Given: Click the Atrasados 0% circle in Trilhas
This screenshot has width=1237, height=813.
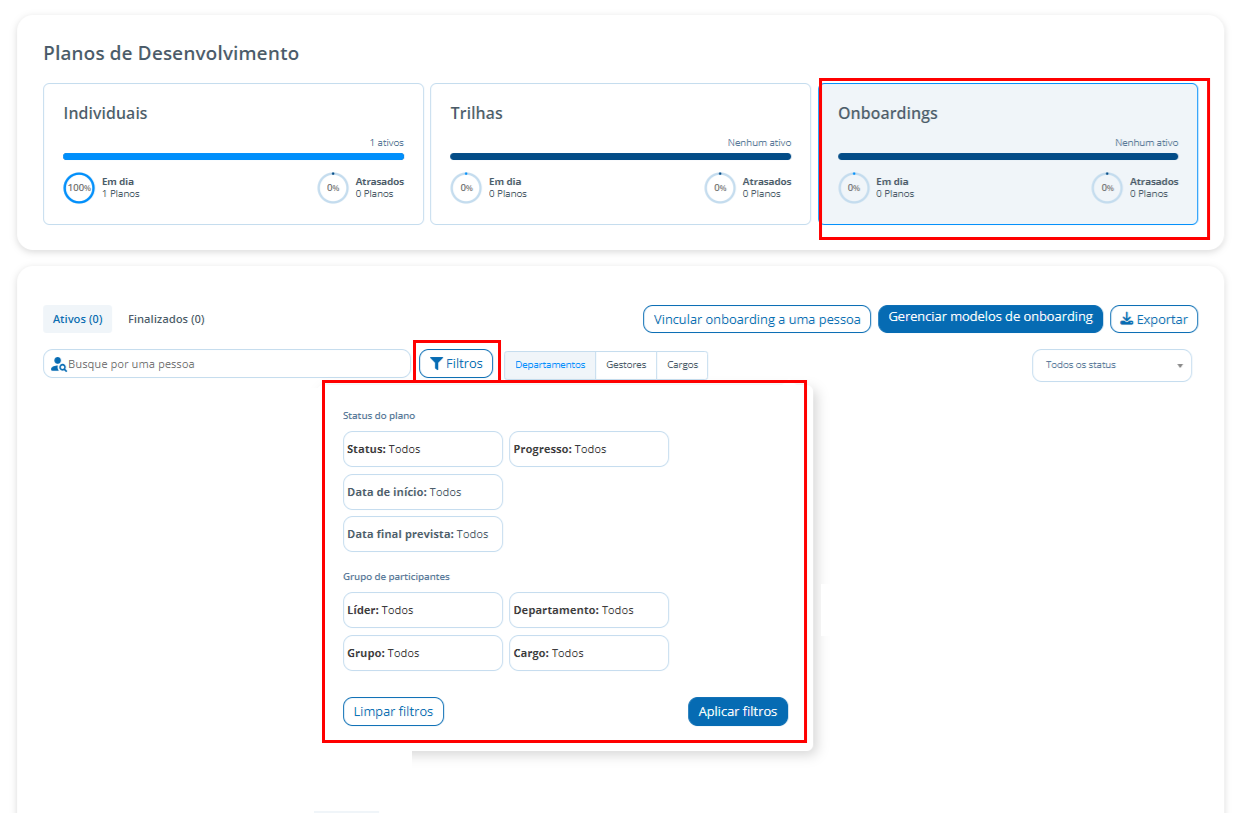Looking at the screenshot, I should 720,188.
